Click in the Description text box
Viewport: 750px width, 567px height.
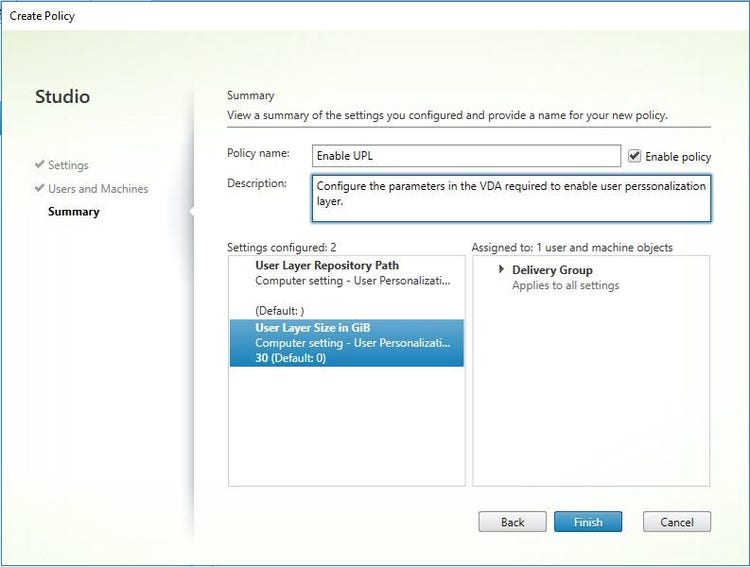pos(511,198)
